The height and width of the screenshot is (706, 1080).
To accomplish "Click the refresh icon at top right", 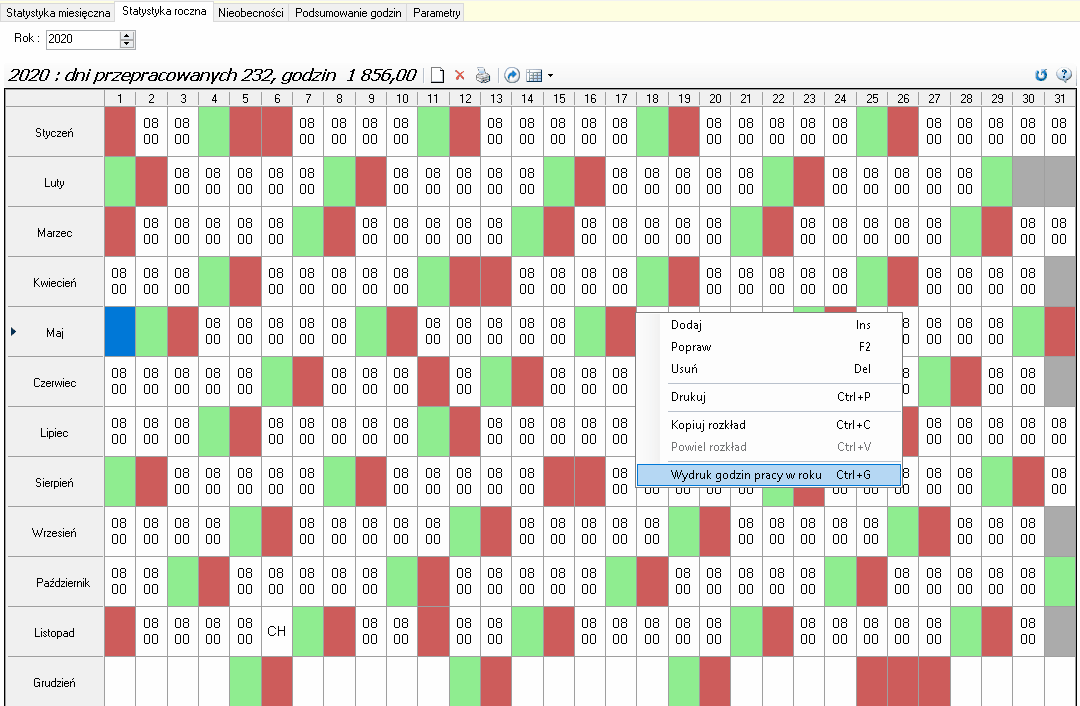I will click(x=1041, y=75).
